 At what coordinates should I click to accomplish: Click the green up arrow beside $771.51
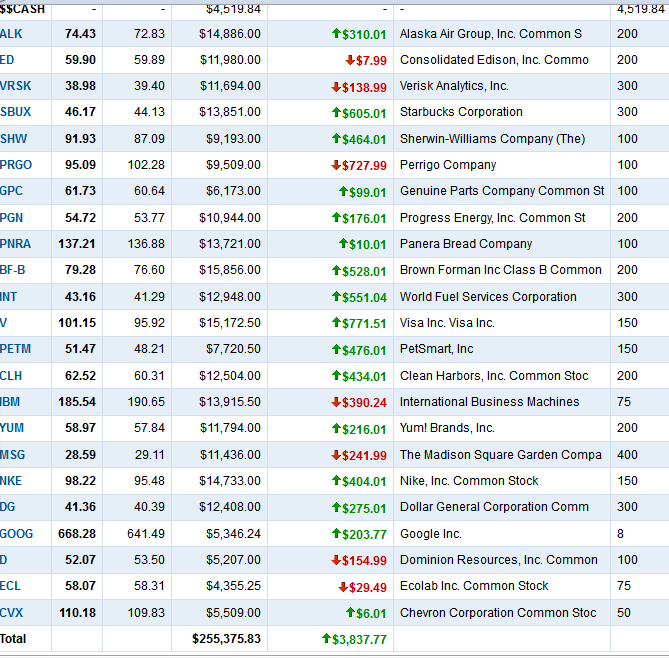[336, 322]
